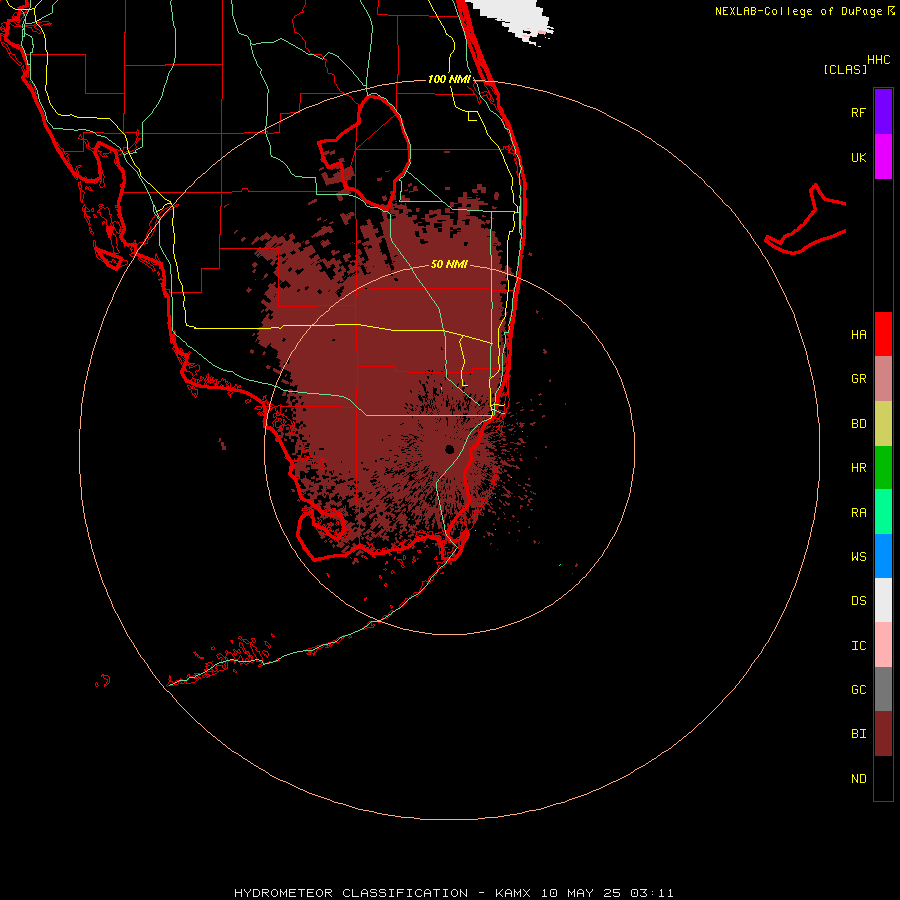Viewport: 900px width, 900px height.
Task: Click the DS legend label
Action: coord(858,601)
